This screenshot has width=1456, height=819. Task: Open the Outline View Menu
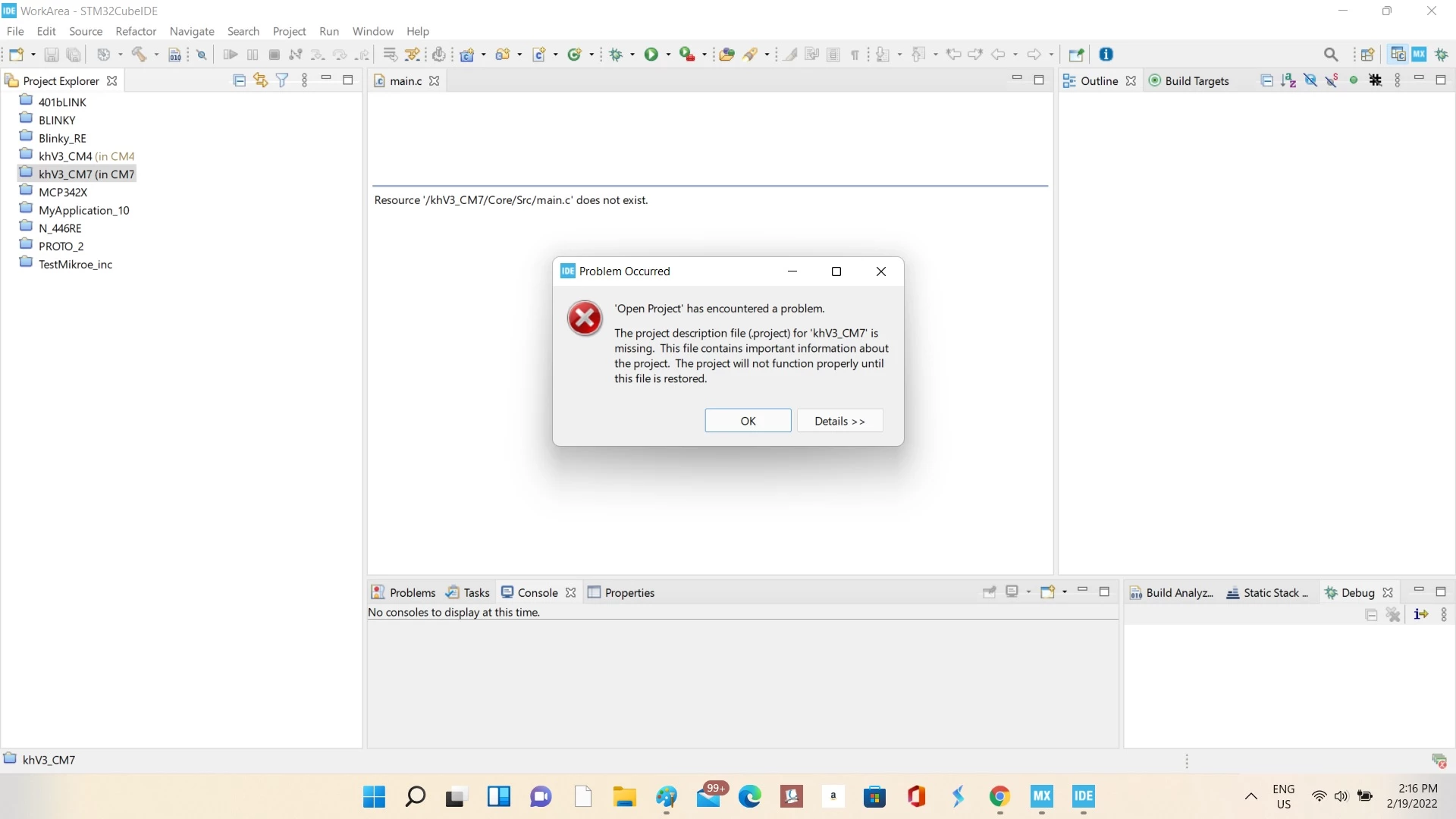tap(1398, 80)
